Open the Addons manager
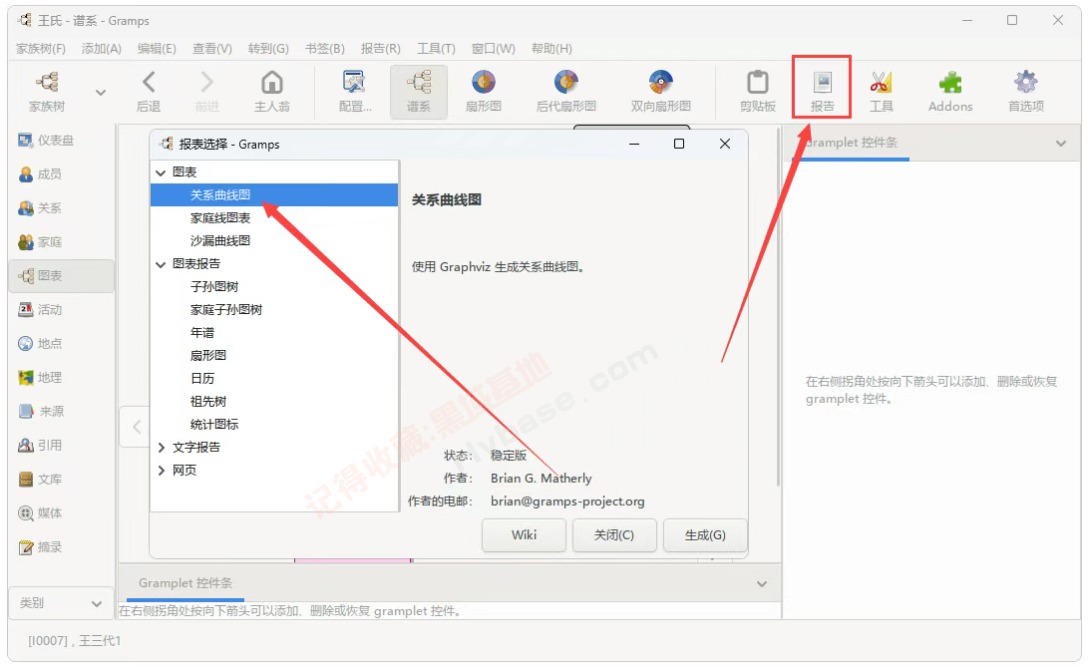The height and width of the screenshot is (669, 1088). click(x=951, y=91)
